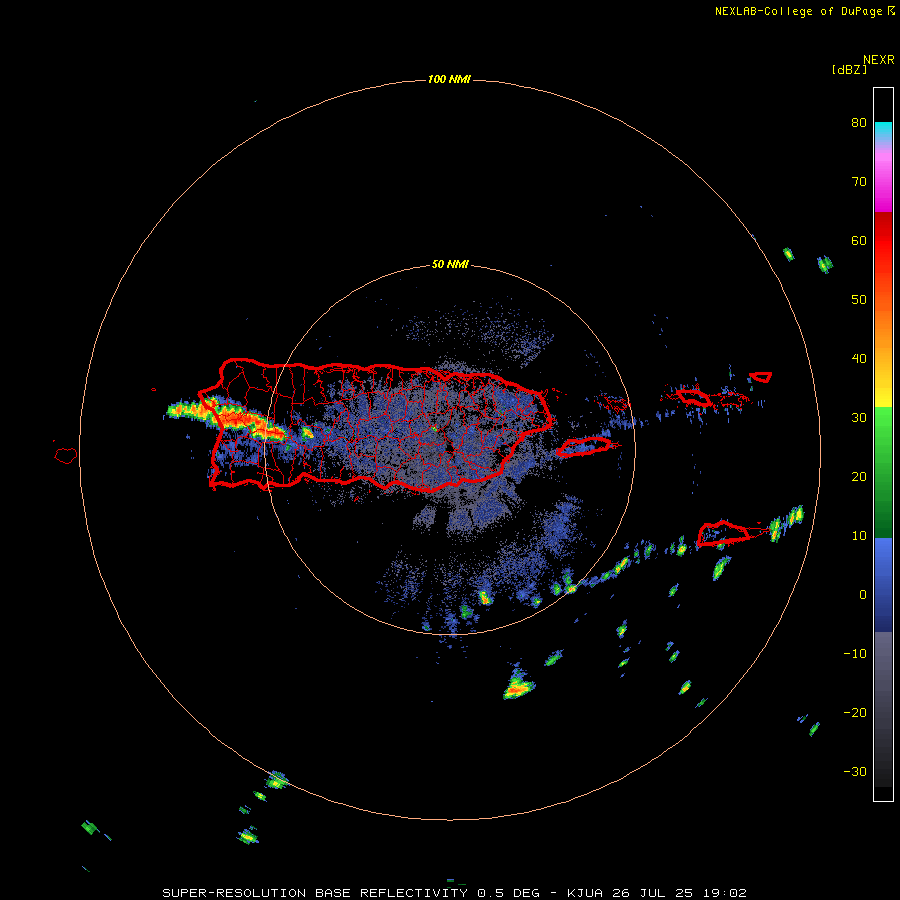
Task: Click the 50 value on the dBZ scale
Action: tap(859, 300)
